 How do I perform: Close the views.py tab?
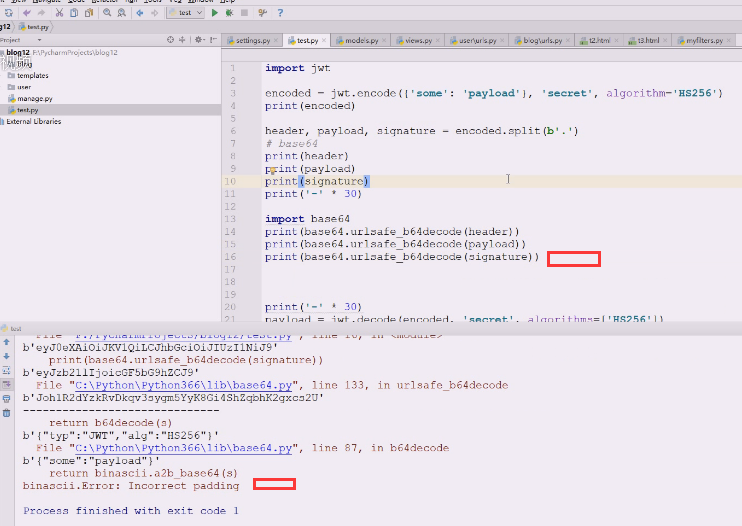tap(438, 41)
